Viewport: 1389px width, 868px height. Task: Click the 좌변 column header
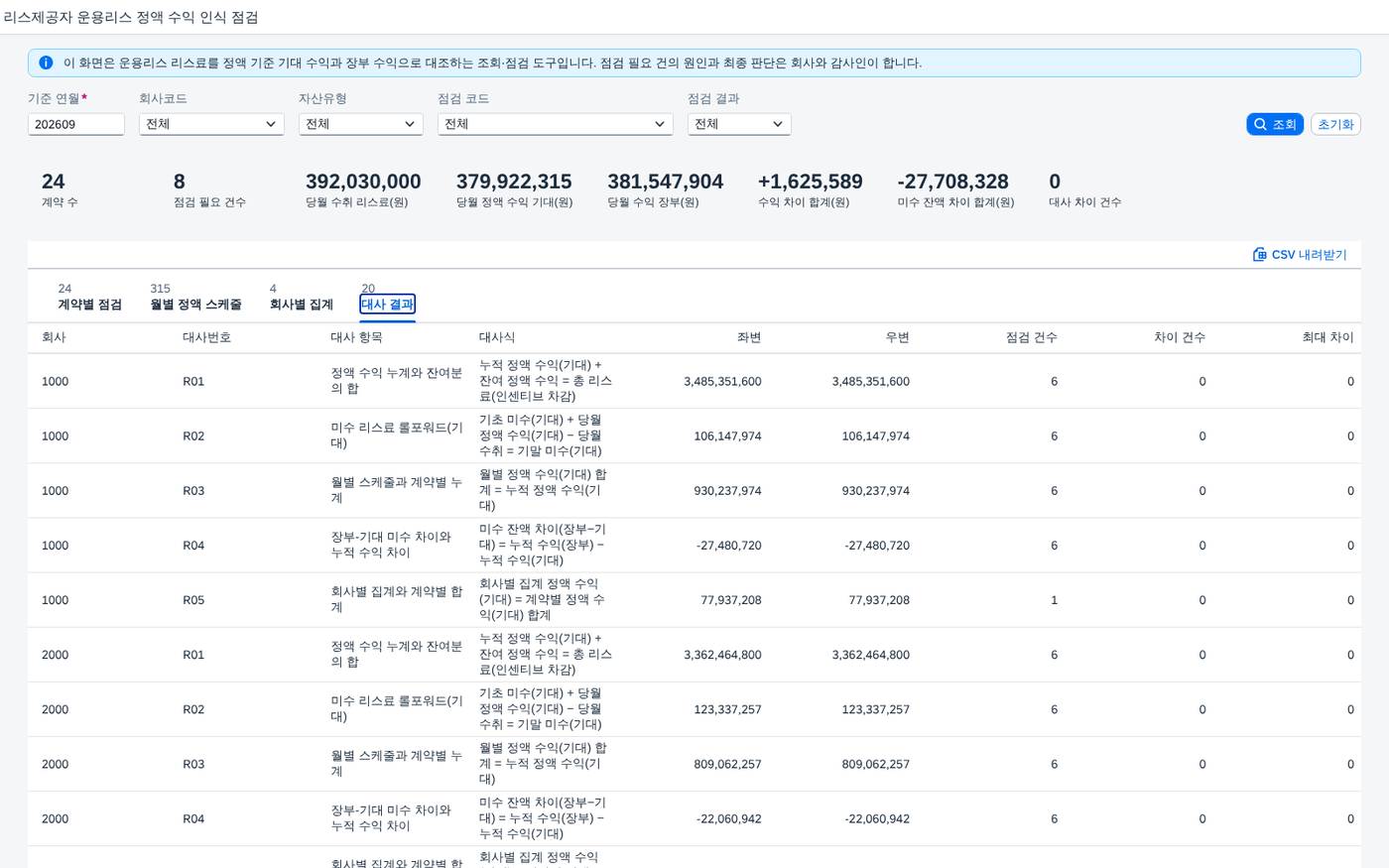tap(749, 337)
